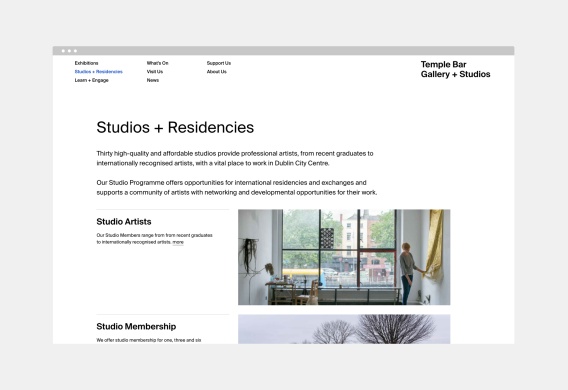568x390 pixels.
Task: Open the News nav link
Action: 153,80
